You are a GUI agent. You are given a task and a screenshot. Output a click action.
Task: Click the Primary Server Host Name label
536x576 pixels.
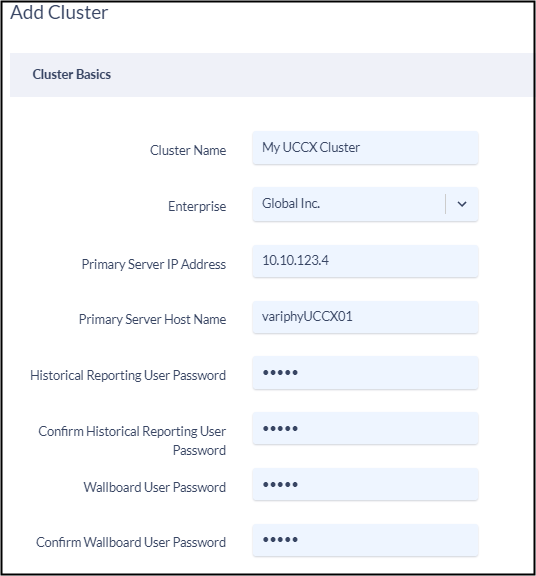(152, 319)
